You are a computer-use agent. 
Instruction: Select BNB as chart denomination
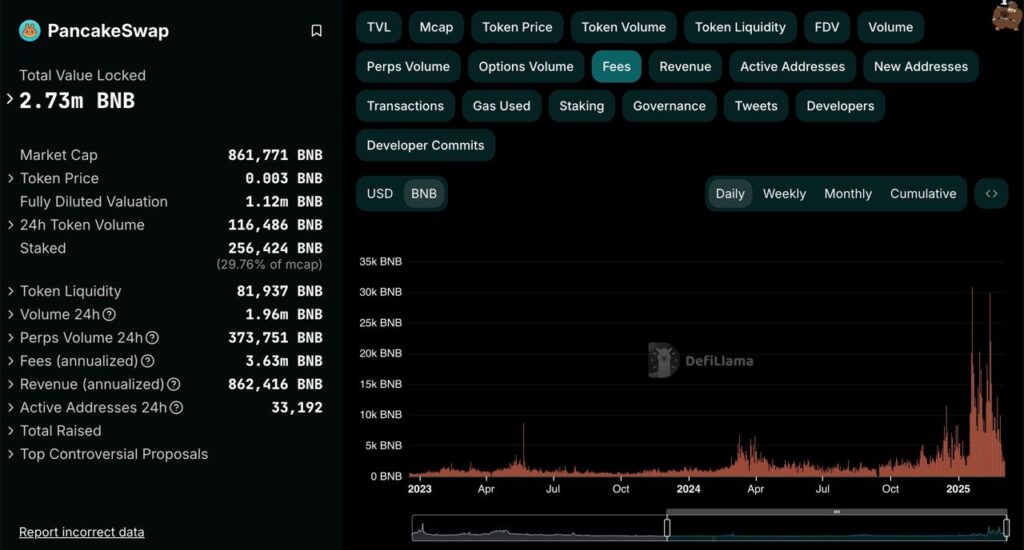pyautogui.click(x=424, y=194)
